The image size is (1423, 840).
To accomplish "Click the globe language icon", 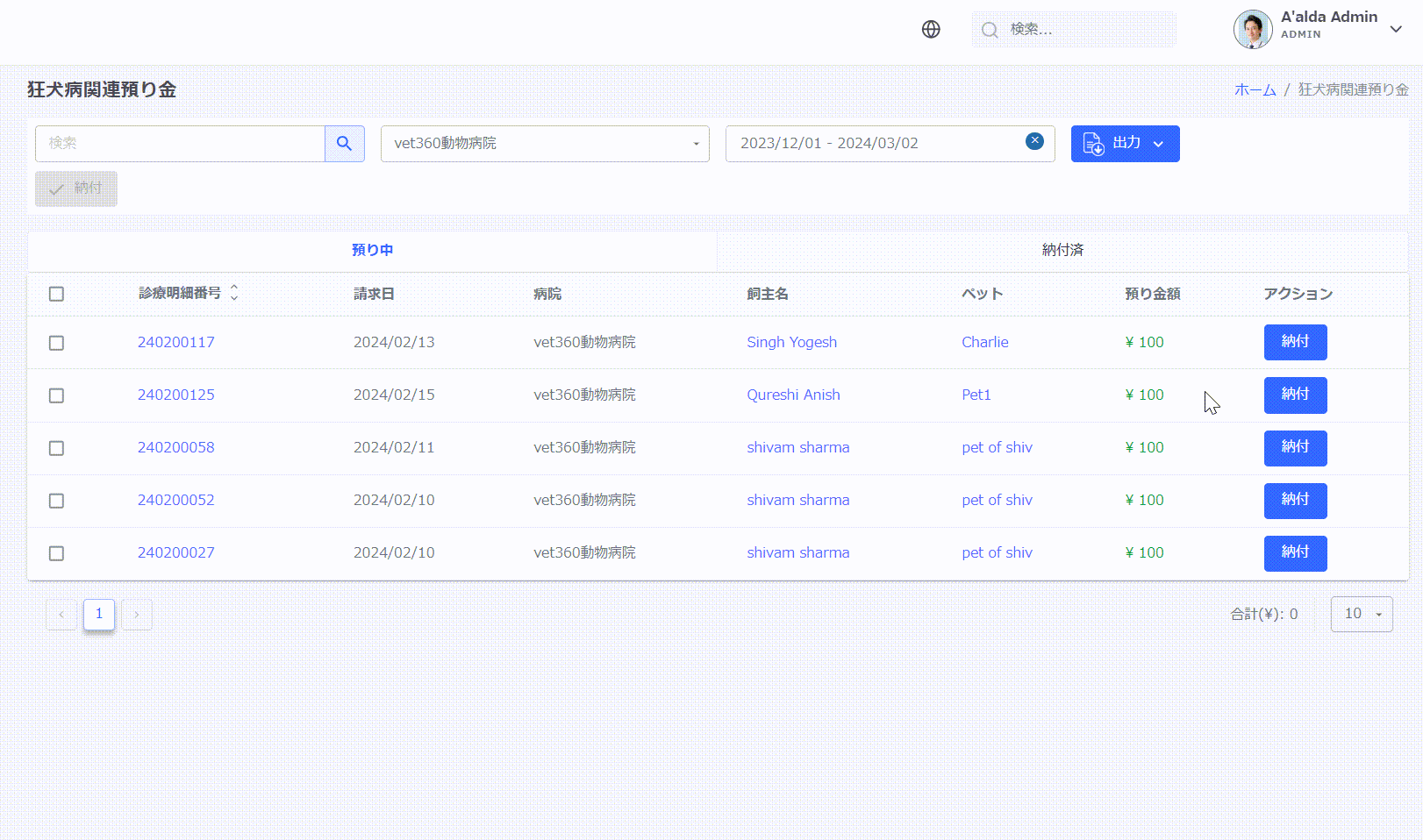I will (x=931, y=30).
